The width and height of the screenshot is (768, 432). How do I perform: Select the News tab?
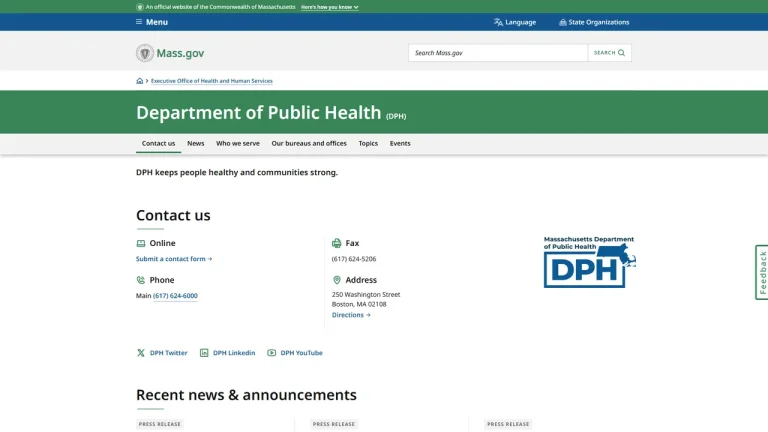point(195,144)
